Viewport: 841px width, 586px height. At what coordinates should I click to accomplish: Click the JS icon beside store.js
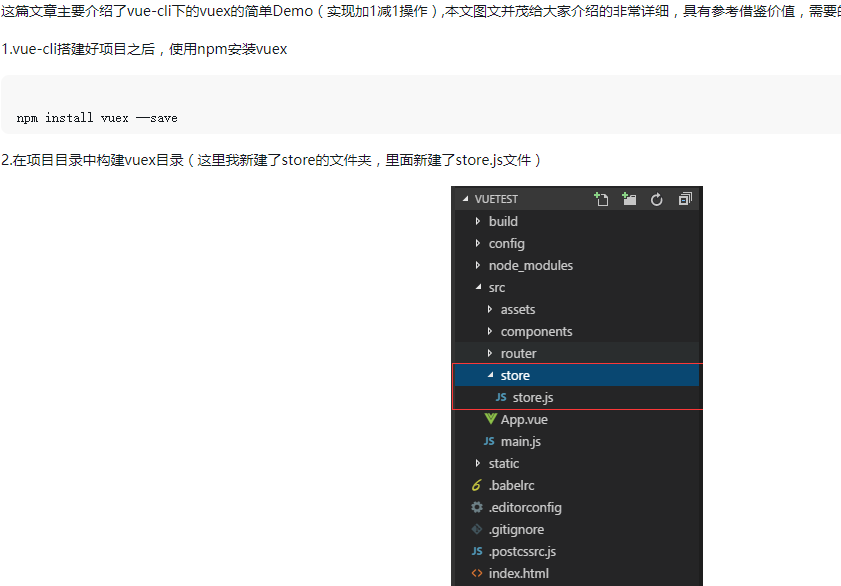point(500,397)
